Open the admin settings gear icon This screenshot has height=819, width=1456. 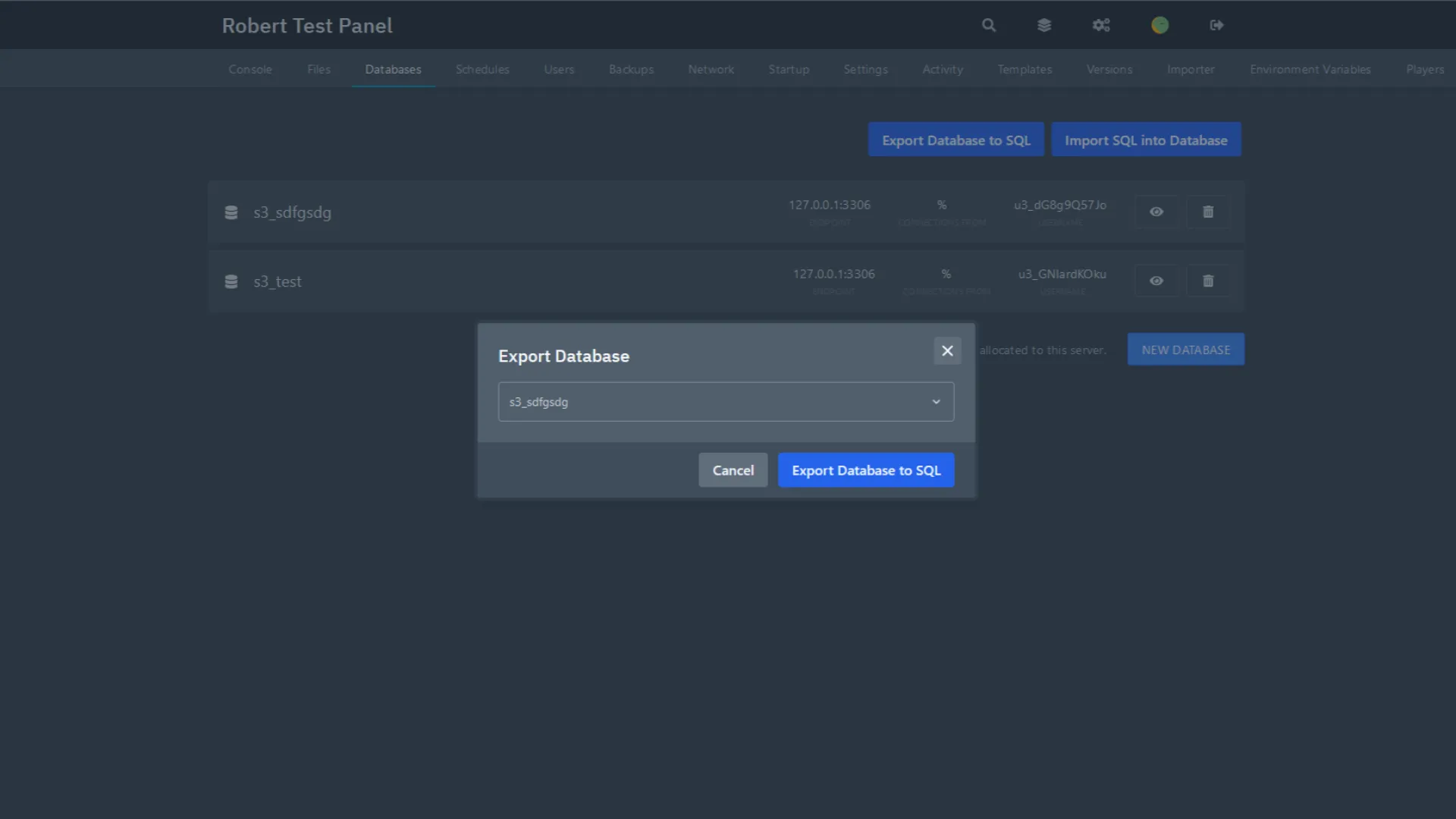[x=1101, y=25]
